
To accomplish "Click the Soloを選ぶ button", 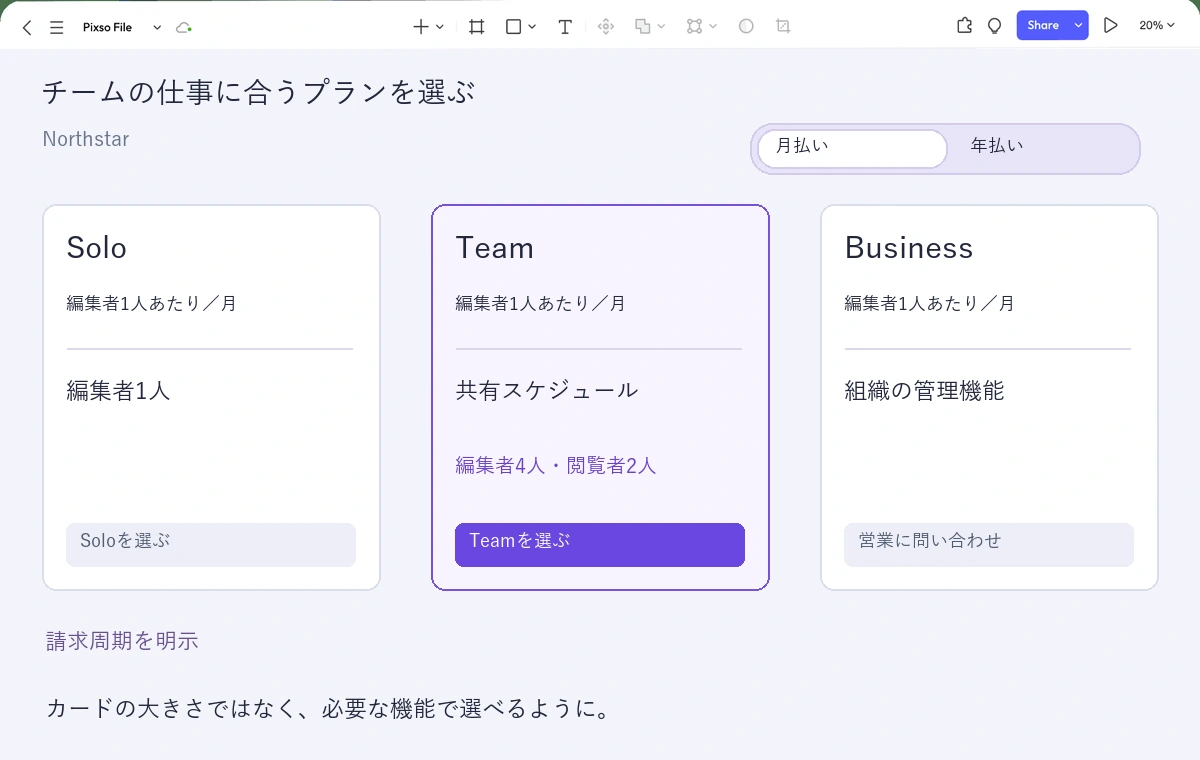I will (211, 545).
